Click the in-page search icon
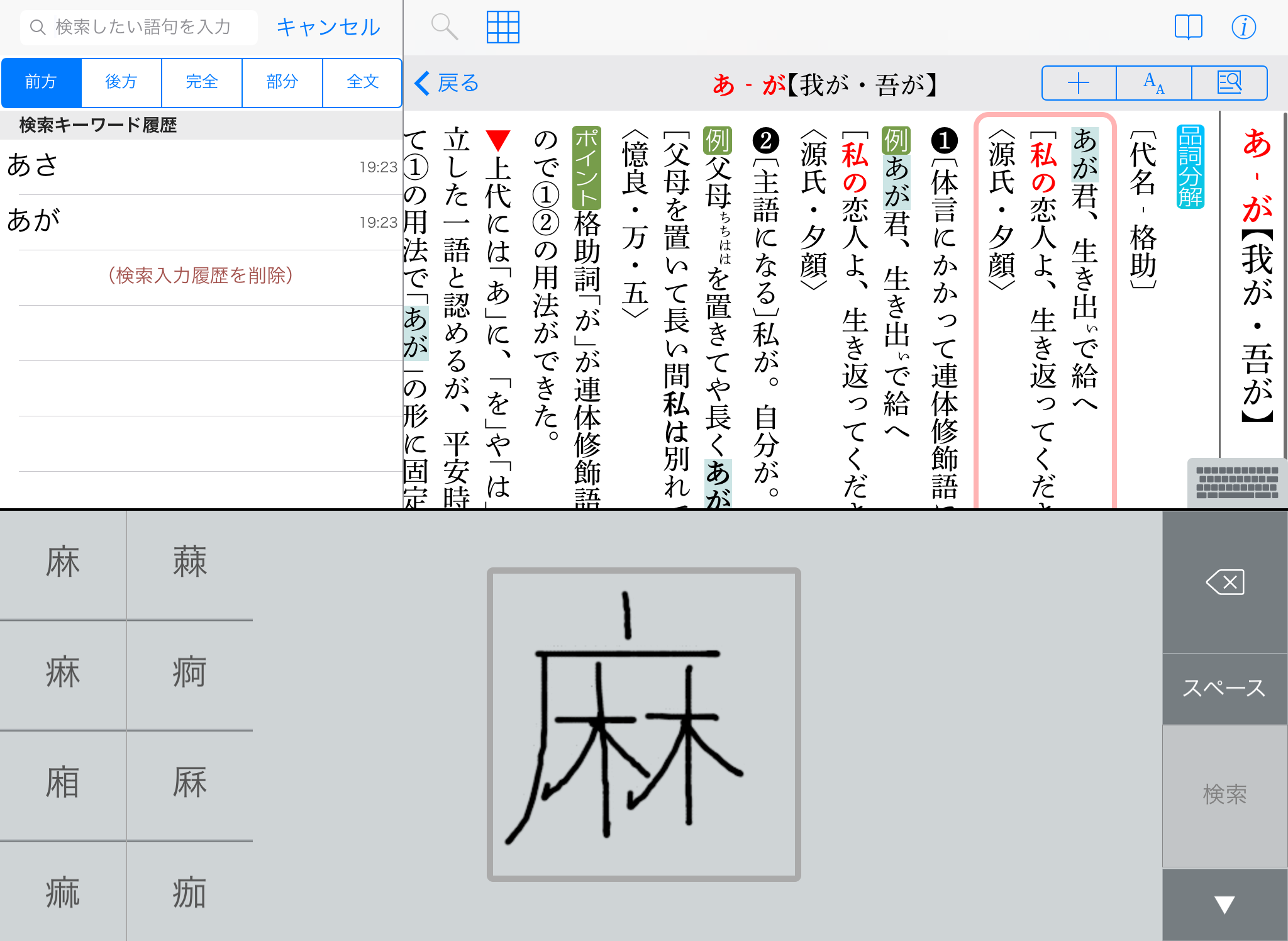 coord(1229,83)
